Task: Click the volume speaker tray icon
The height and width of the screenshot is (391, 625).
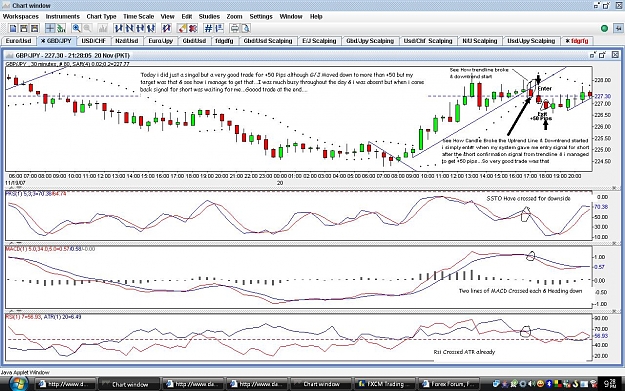Action: tap(532, 384)
